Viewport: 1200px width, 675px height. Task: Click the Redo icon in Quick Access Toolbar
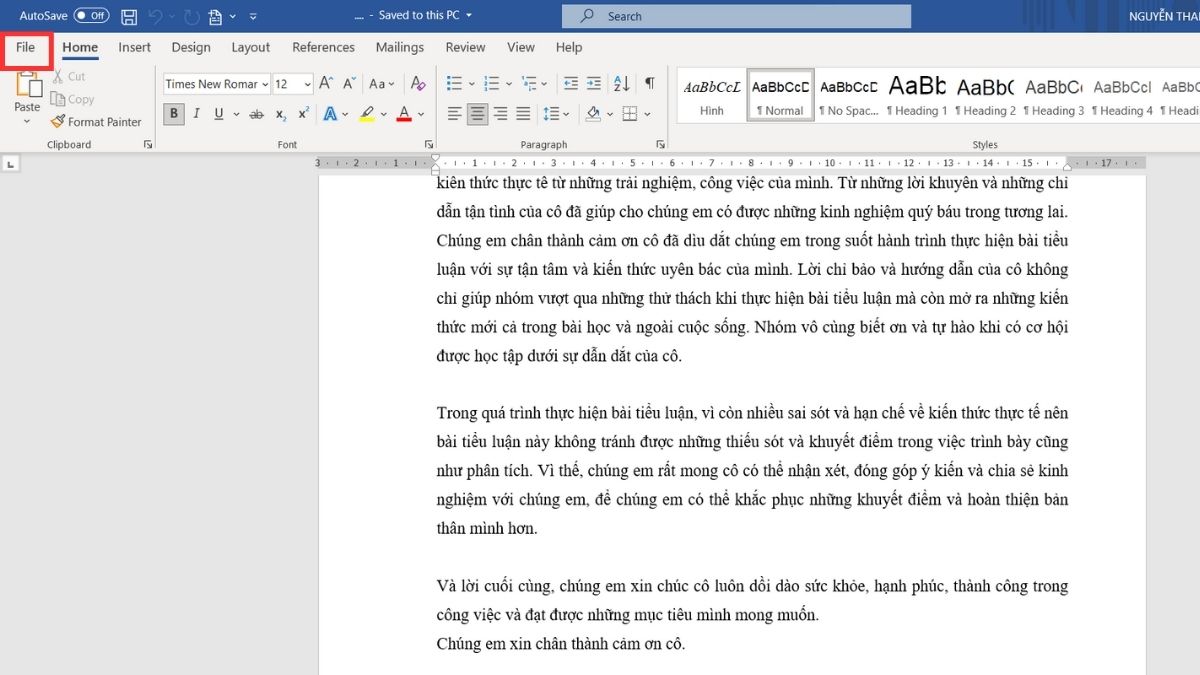tap(191, 16)
